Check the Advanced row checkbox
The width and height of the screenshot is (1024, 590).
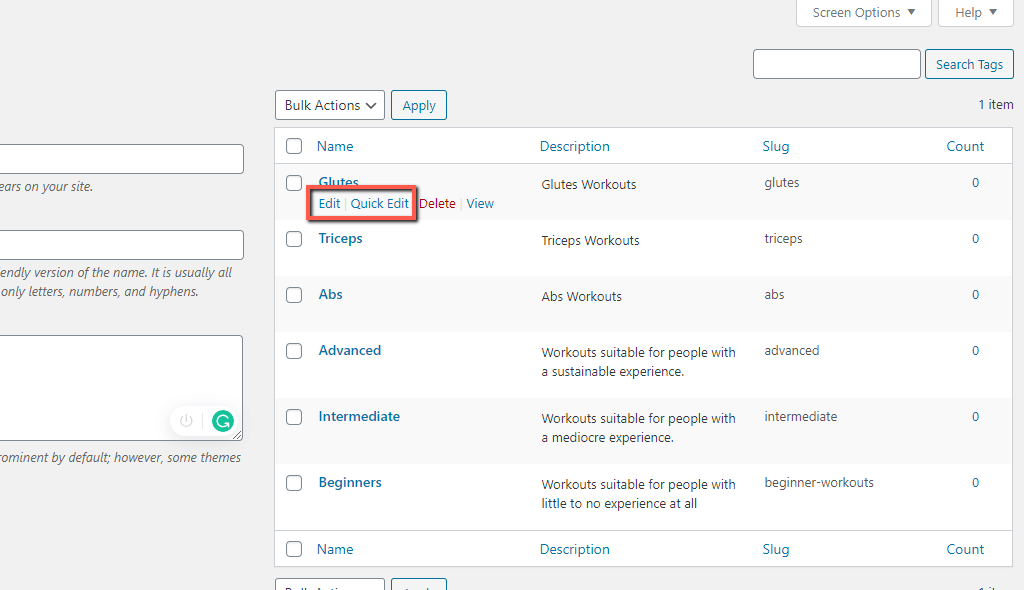click(x=294, y=351)
